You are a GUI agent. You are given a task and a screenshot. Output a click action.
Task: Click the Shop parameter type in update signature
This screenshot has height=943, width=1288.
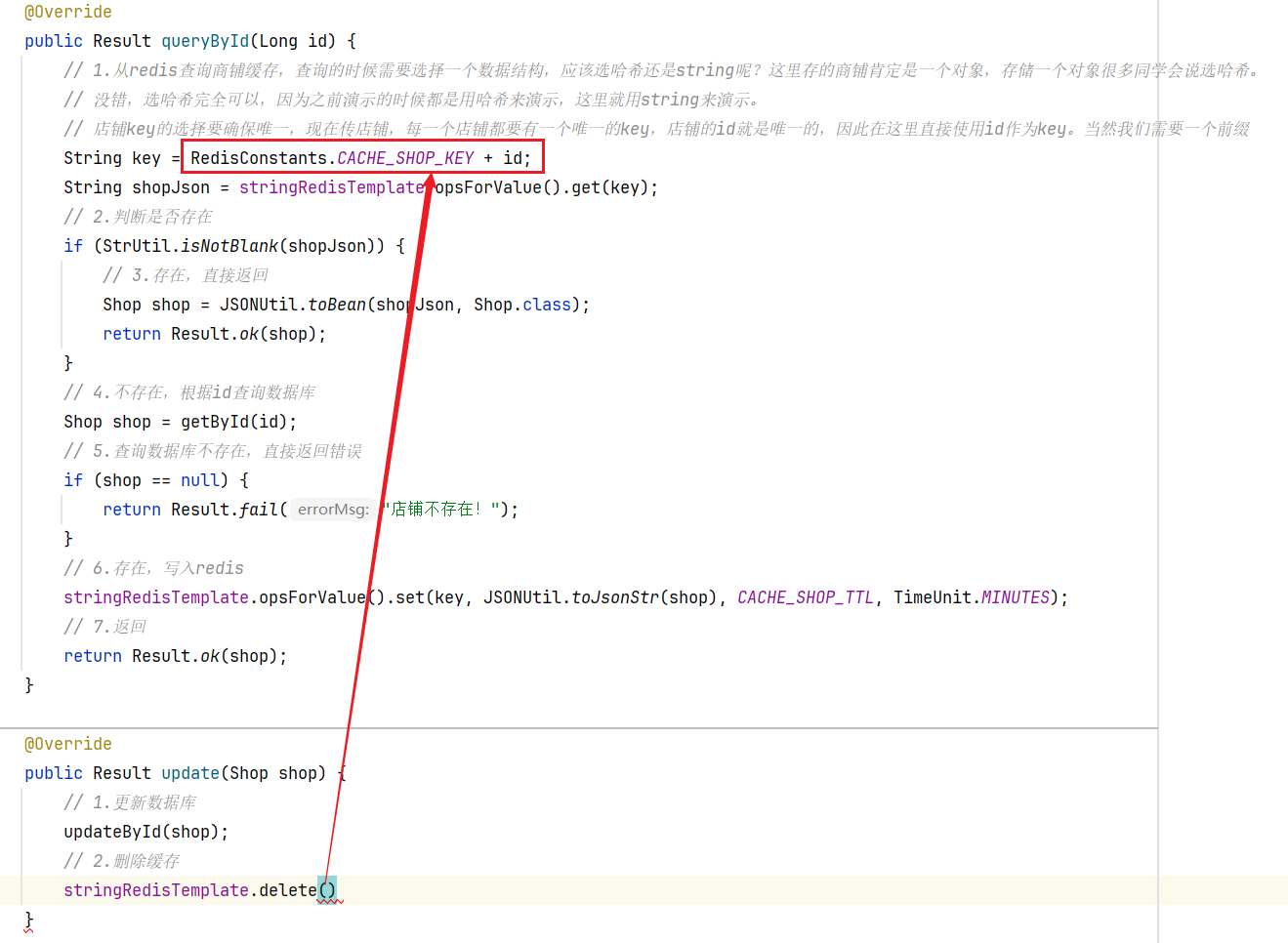pos(249,773)
